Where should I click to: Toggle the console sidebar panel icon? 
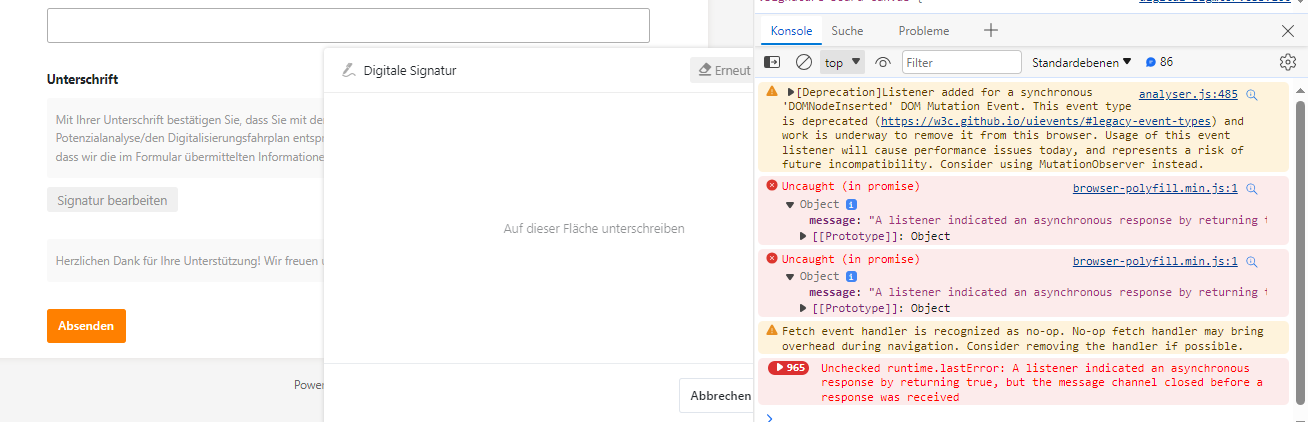tap(772, 62)
